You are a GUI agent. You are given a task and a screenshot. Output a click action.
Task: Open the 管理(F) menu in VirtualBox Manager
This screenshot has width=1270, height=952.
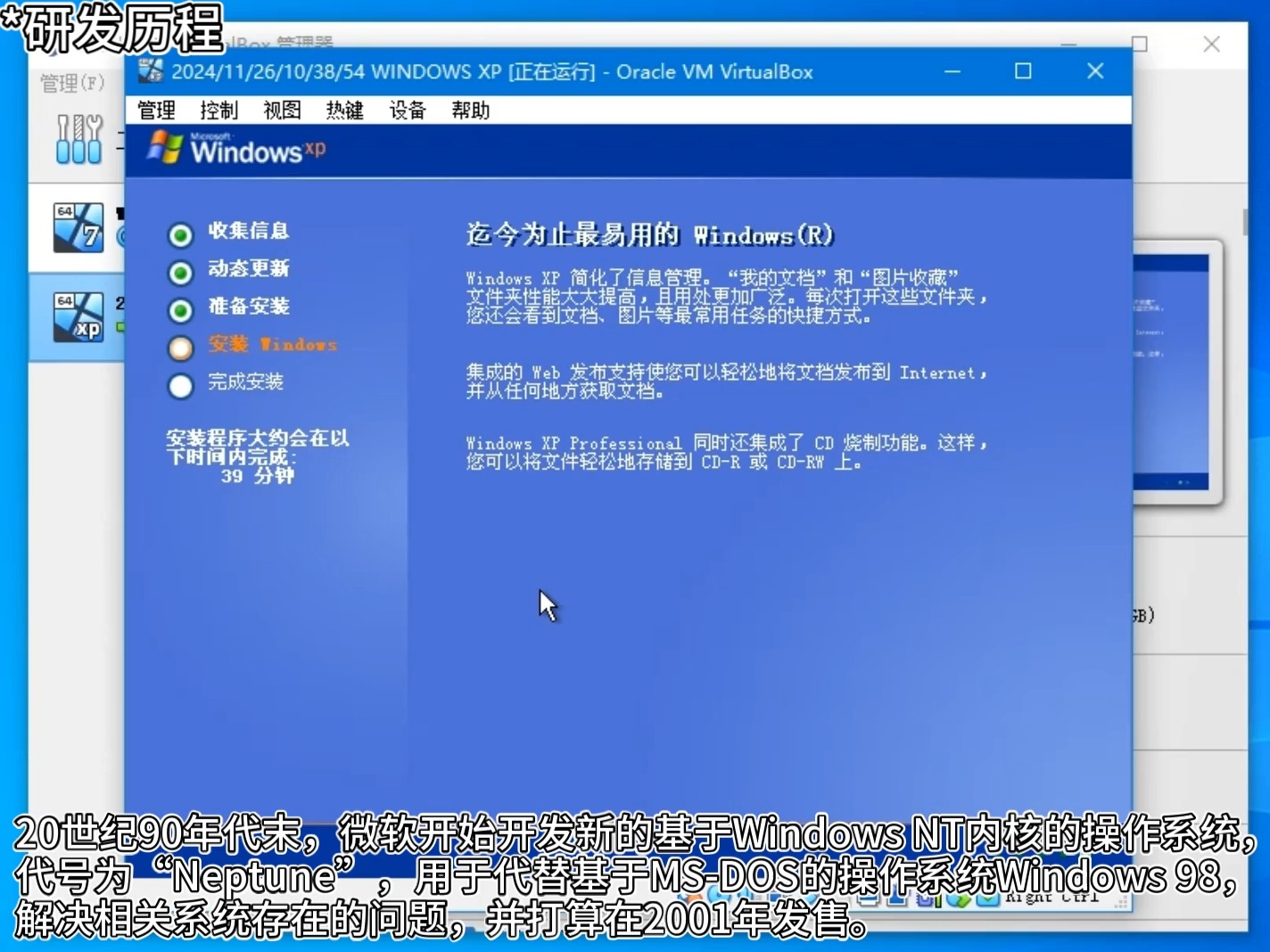(71, 83)
